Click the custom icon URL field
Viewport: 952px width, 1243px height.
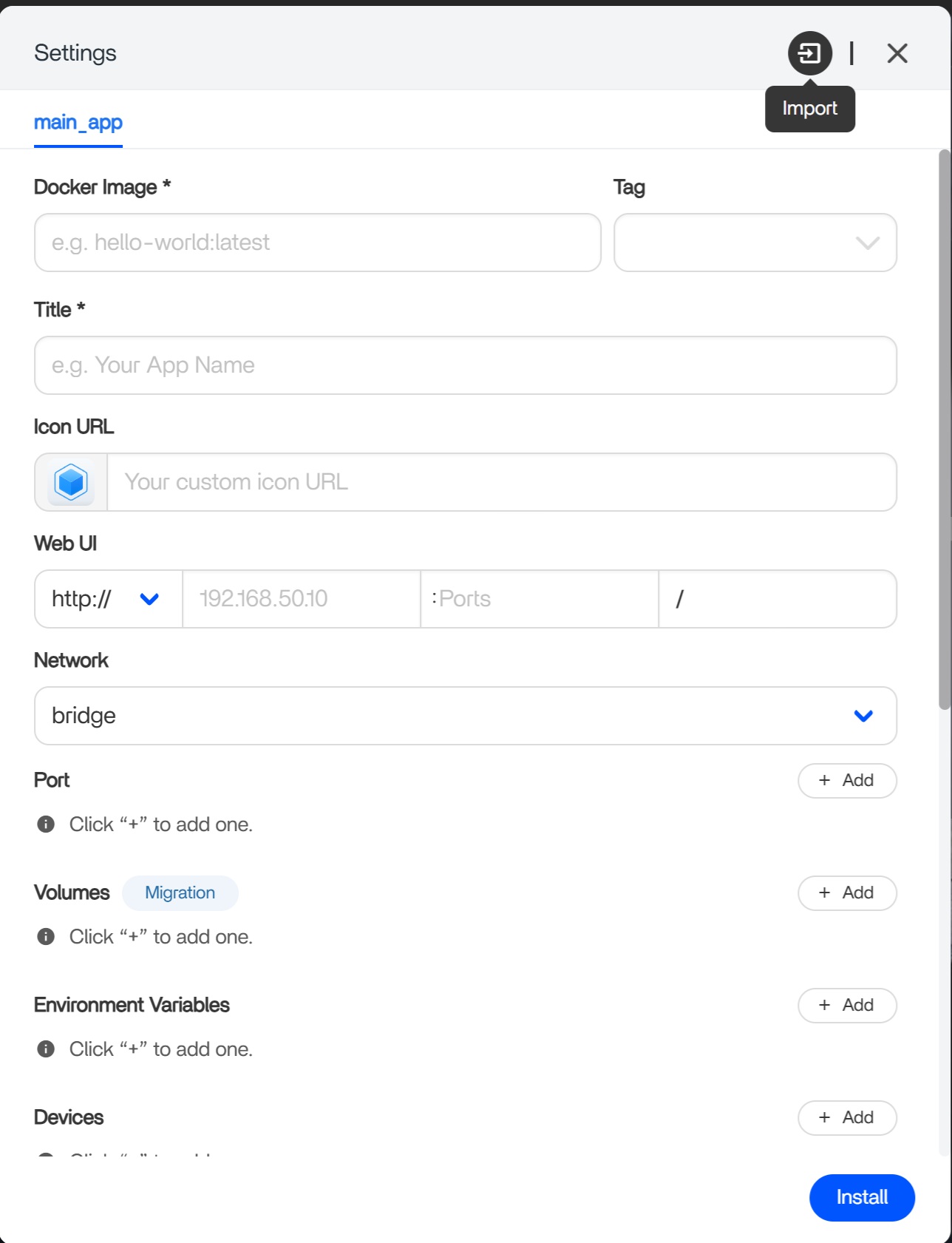click(502, 482)
